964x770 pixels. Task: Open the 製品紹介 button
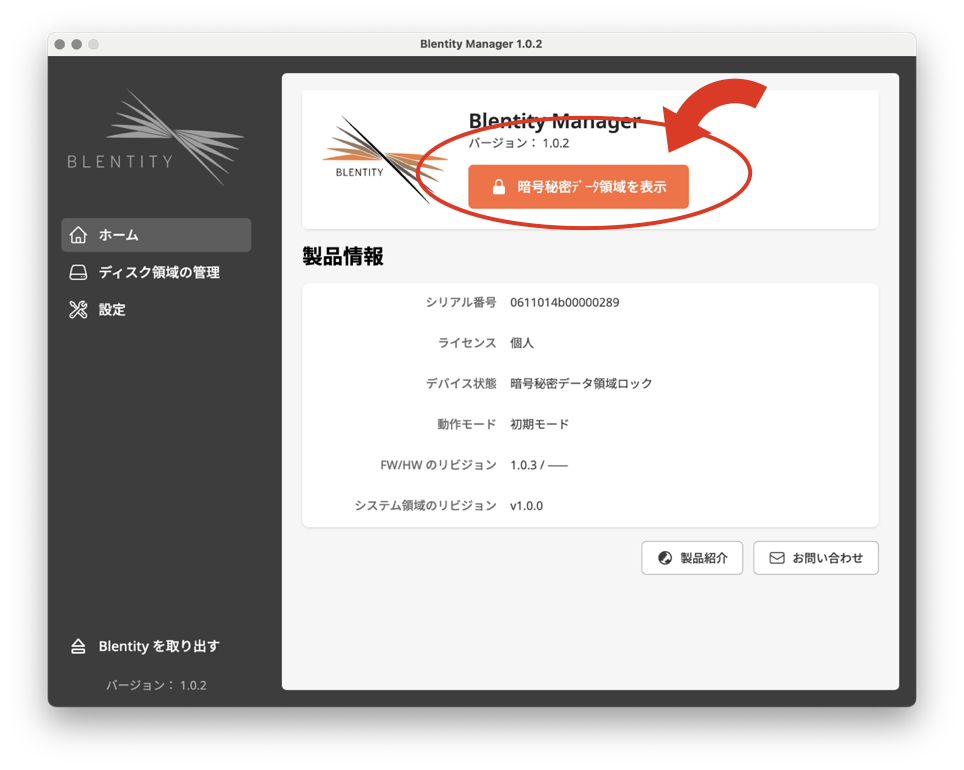[x=692, y=558]
